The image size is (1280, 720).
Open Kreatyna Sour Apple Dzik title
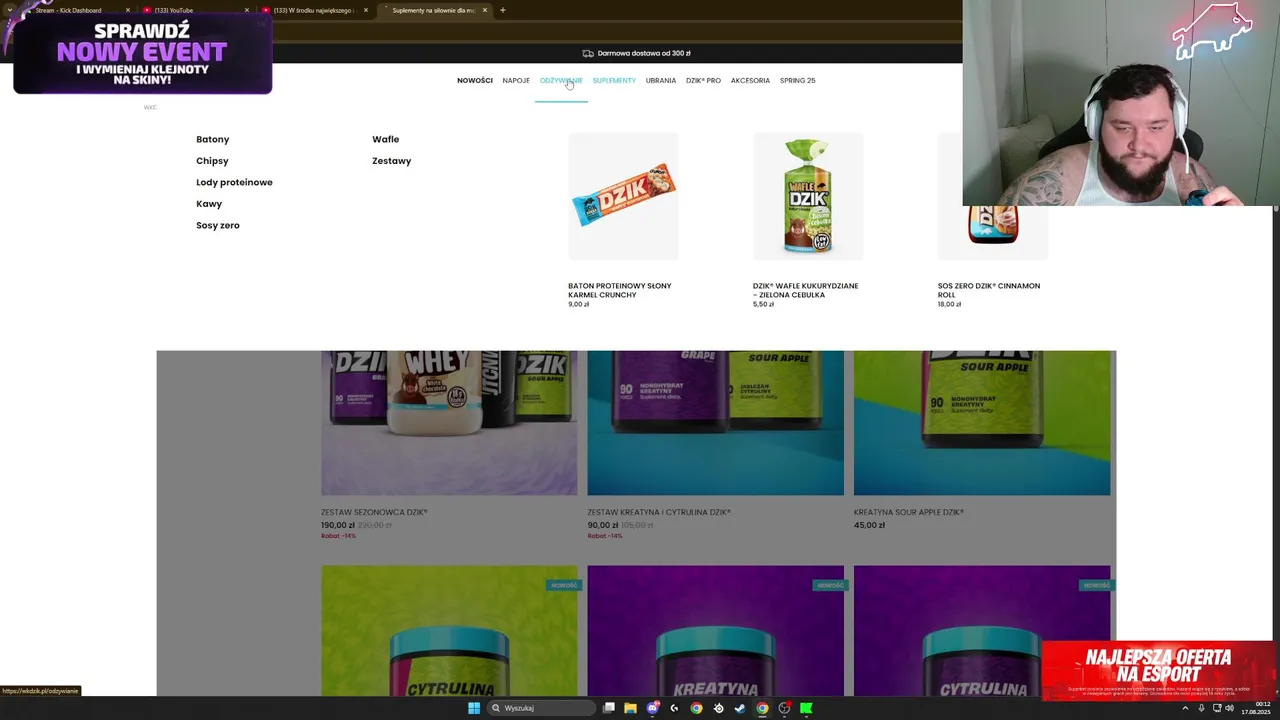pyautogui.click(x=909, y=512)
